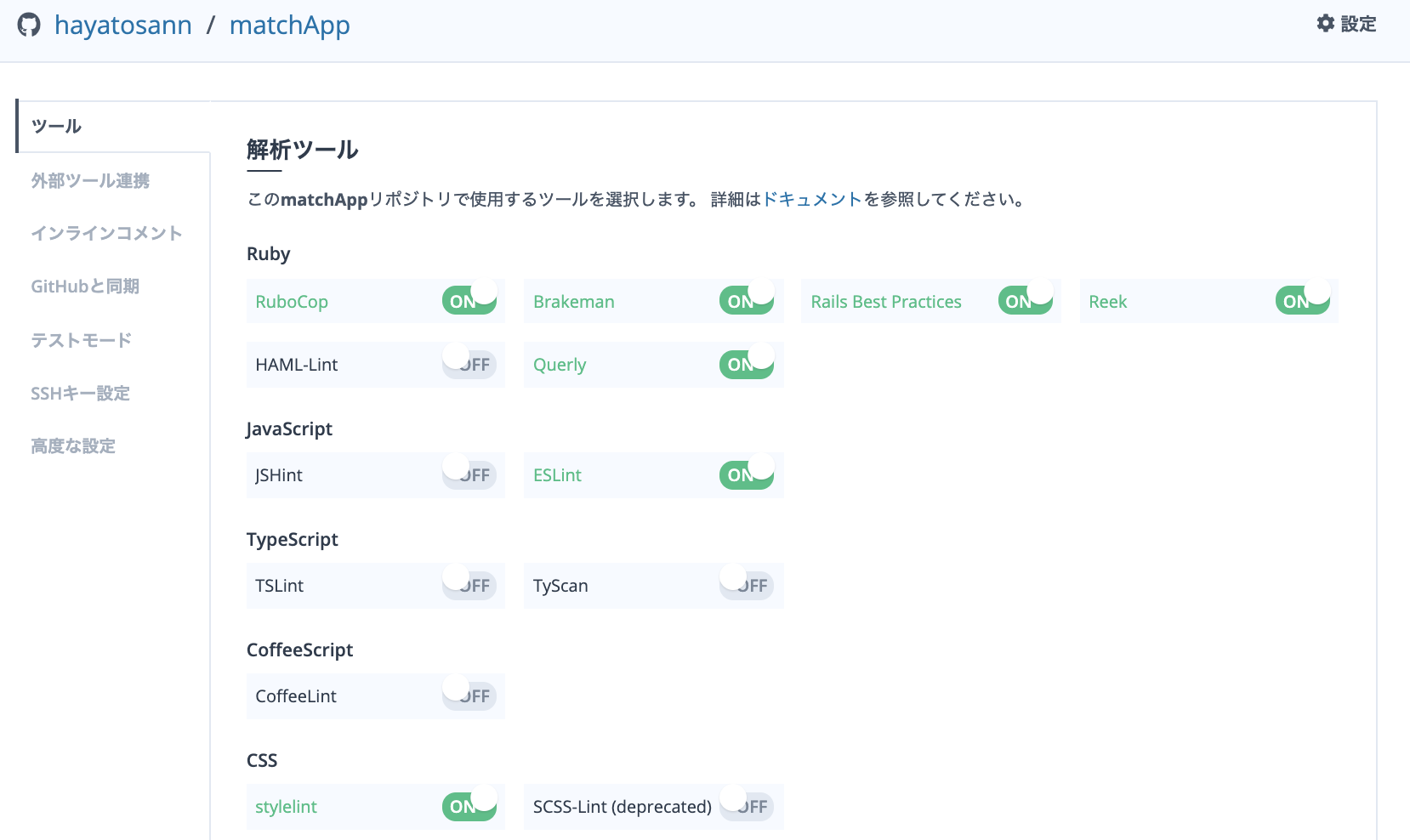The image size is (1410, 840).
Task: Click the Rails Best Practices name
Action: (886, 302)
